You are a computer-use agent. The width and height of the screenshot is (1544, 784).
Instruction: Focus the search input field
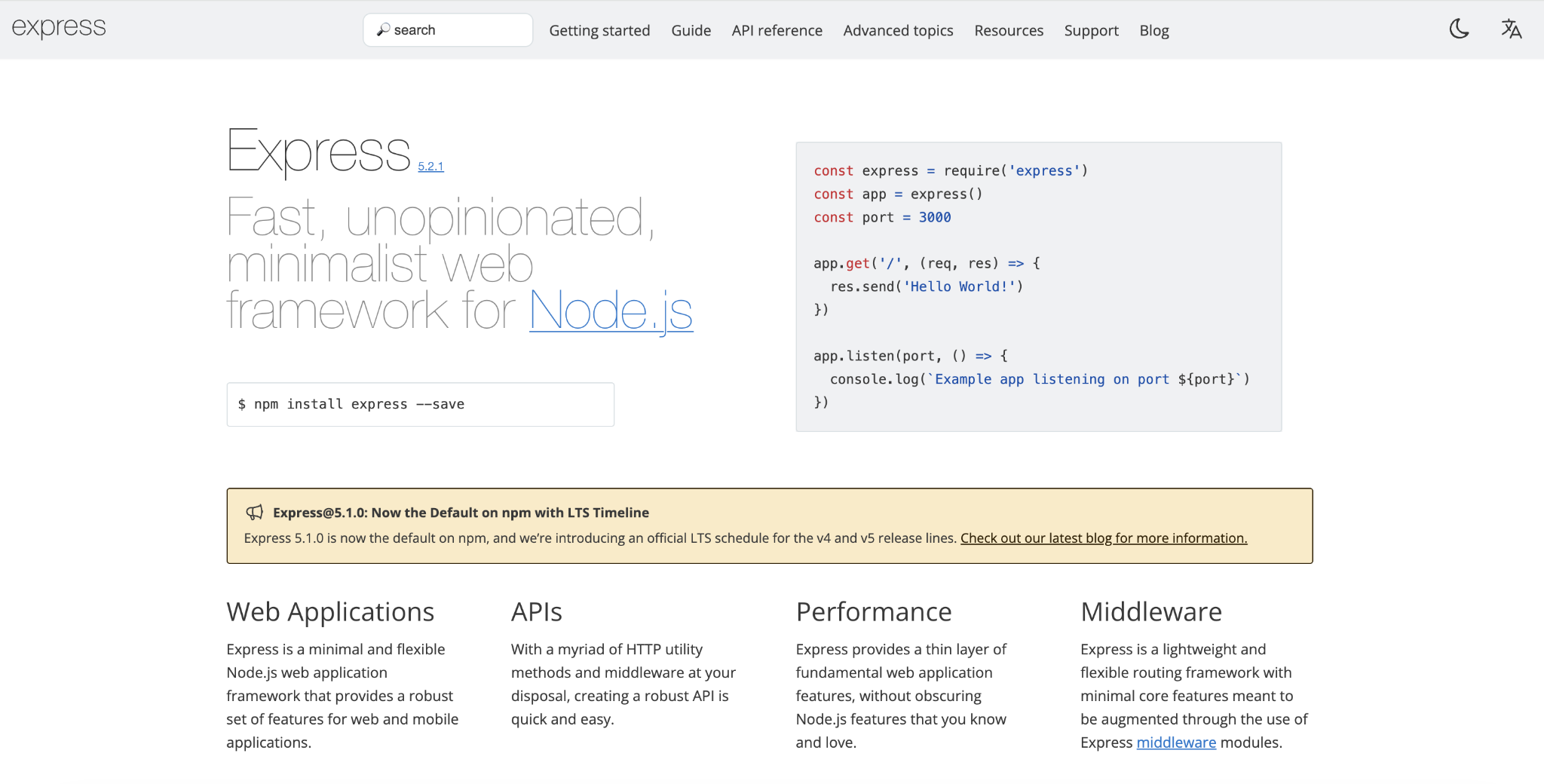[x=448, y=30]
